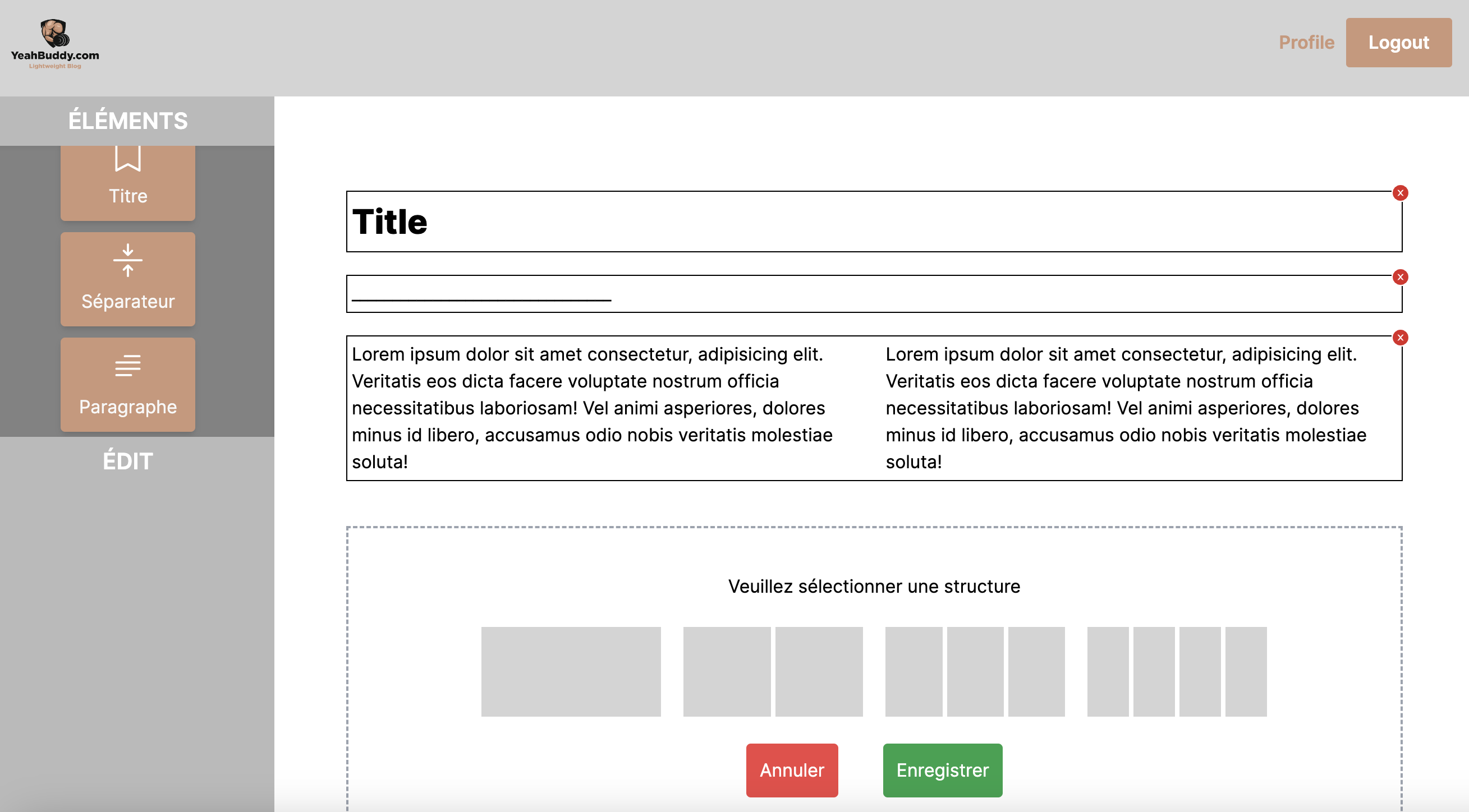
Task: Open the YeahBuddy.com logo home link
Action: click(x=55, y=44)
